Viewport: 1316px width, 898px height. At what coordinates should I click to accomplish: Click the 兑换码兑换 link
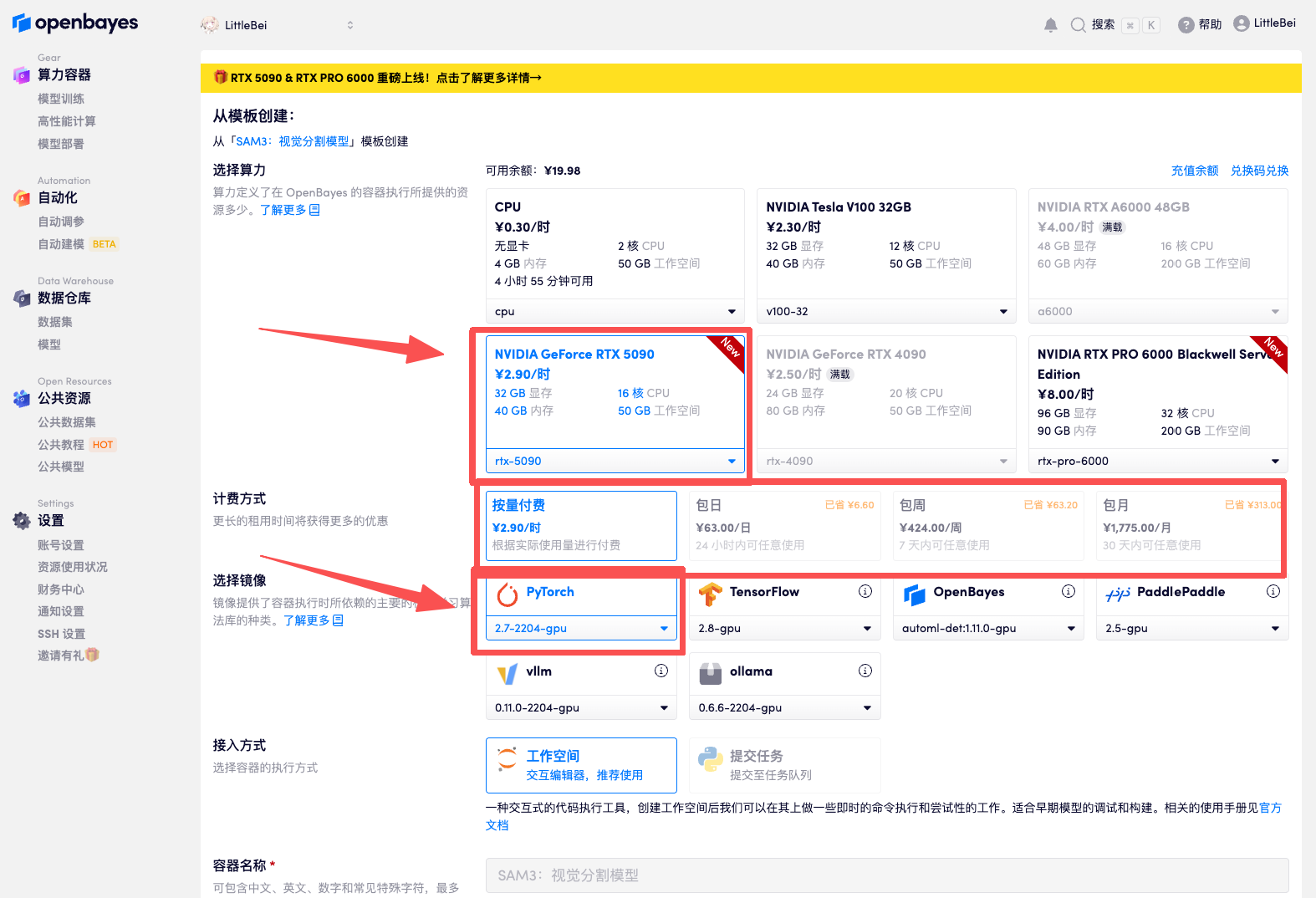click(1259, 171)
